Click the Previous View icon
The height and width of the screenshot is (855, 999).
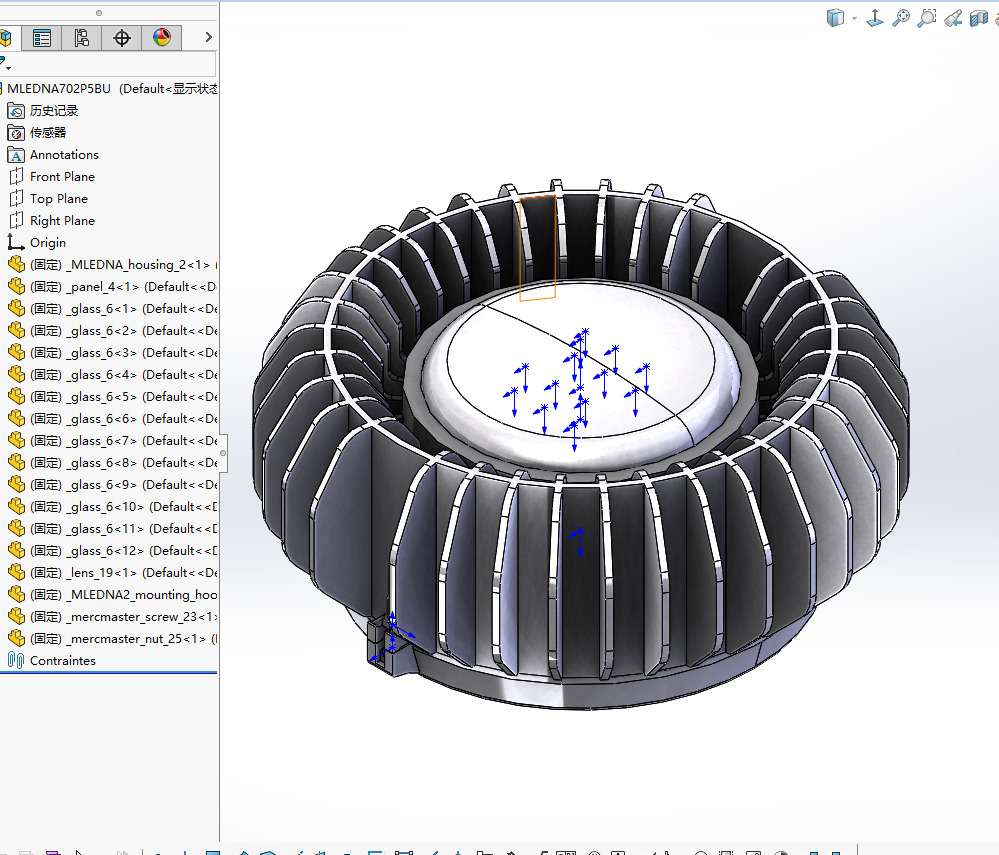(953, 18)
